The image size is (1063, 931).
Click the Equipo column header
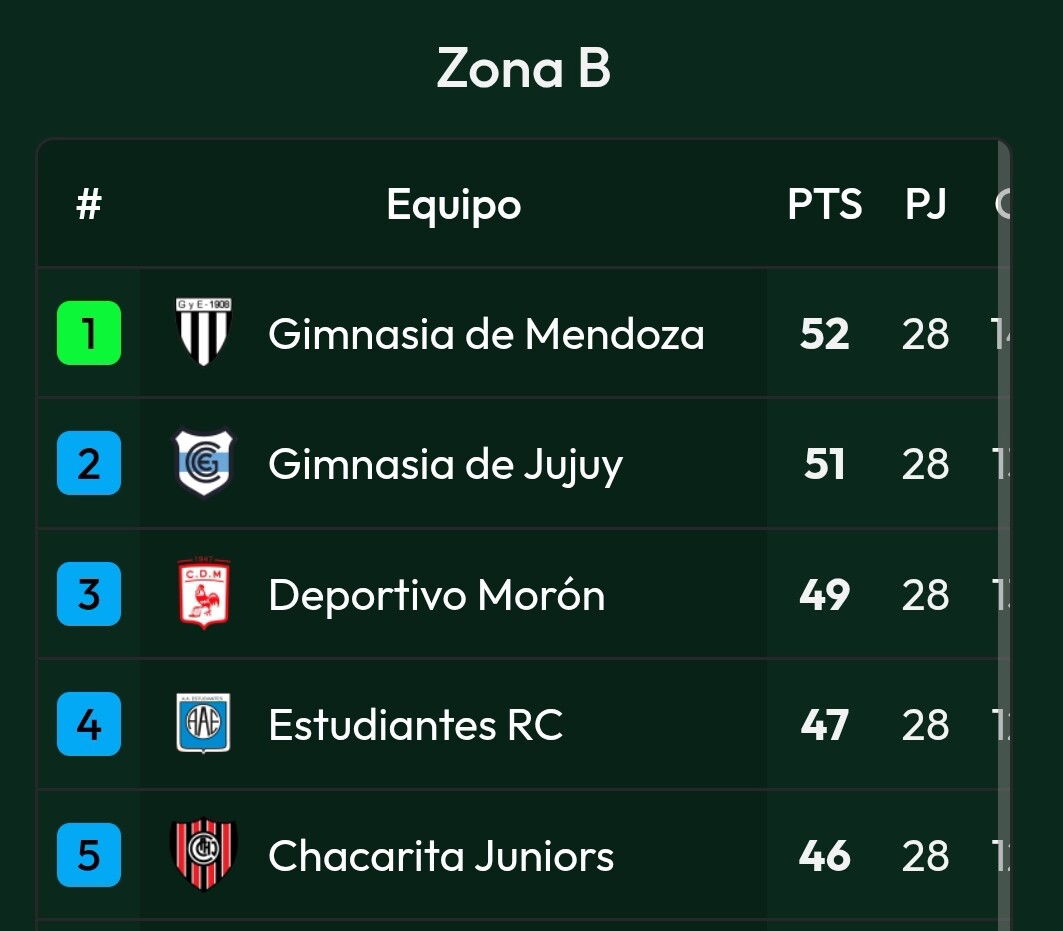454,205
